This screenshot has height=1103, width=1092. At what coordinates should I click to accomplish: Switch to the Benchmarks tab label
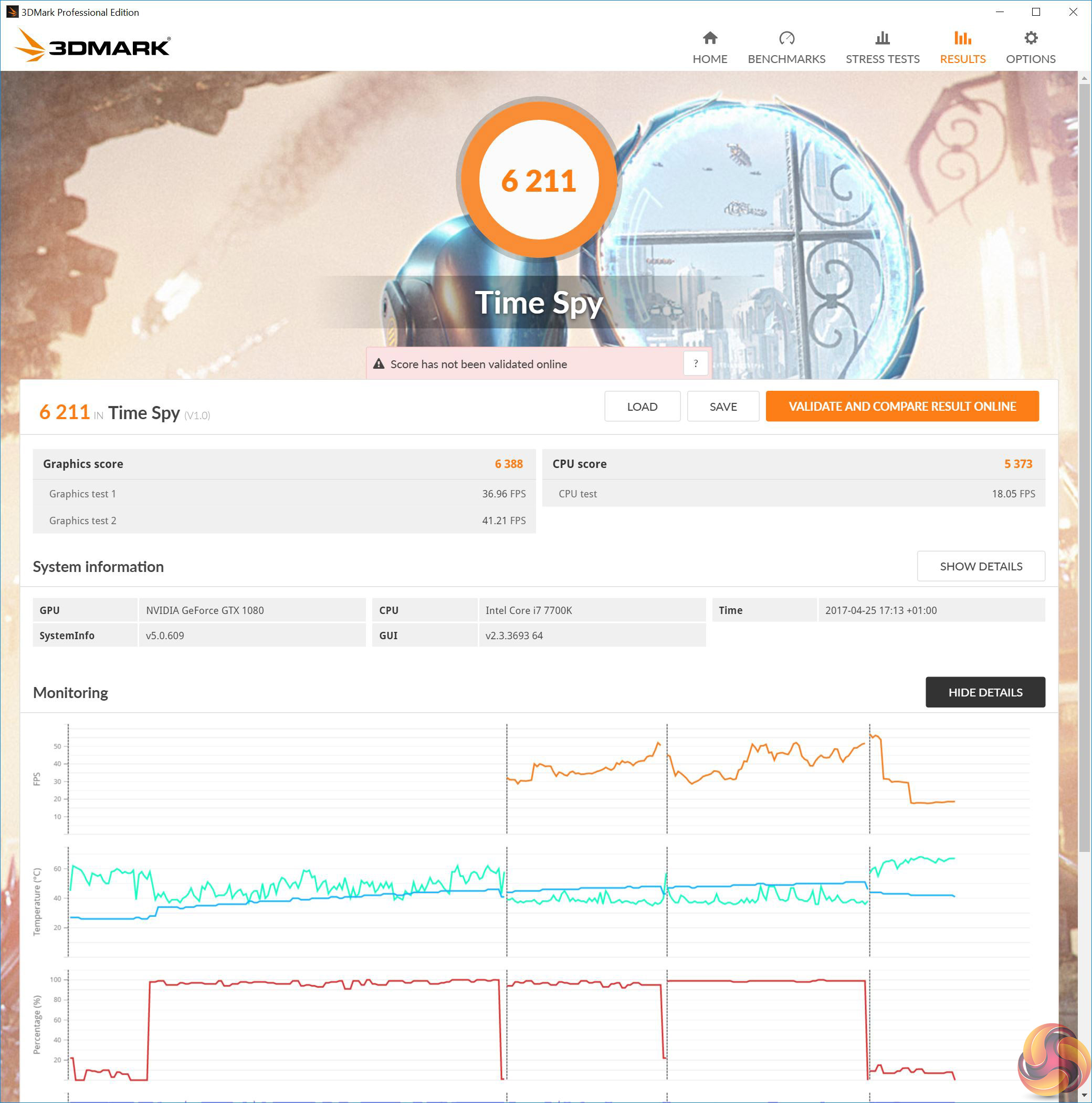point(786,59)
